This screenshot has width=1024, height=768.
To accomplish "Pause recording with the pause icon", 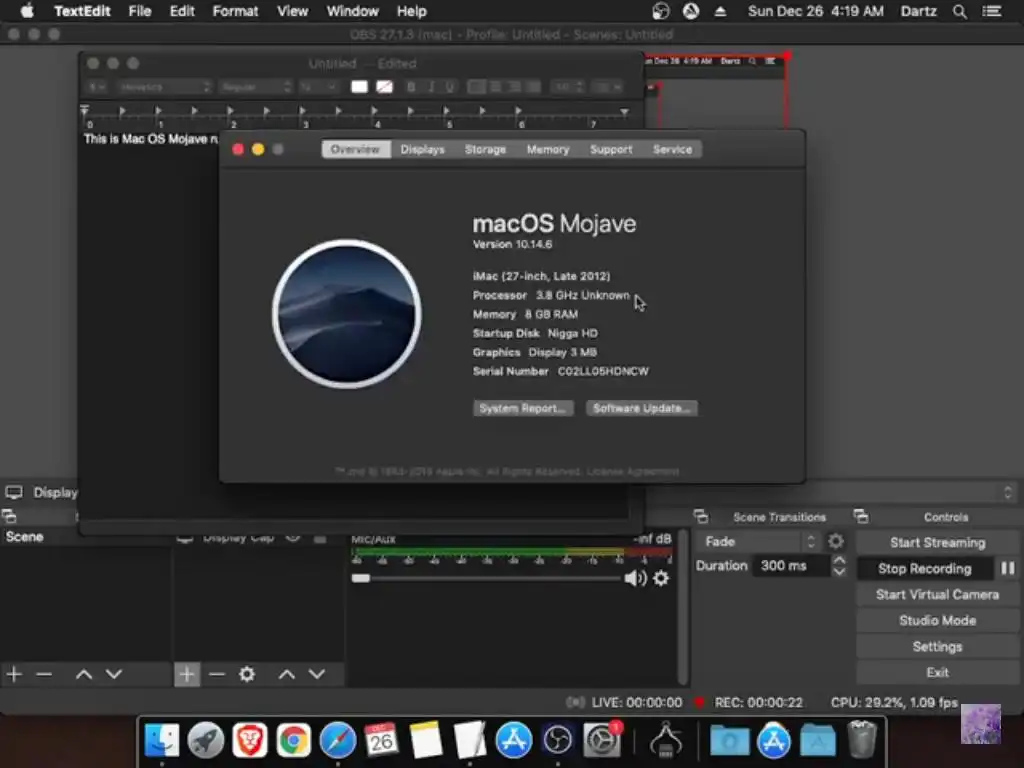I will click(1008, 568).
